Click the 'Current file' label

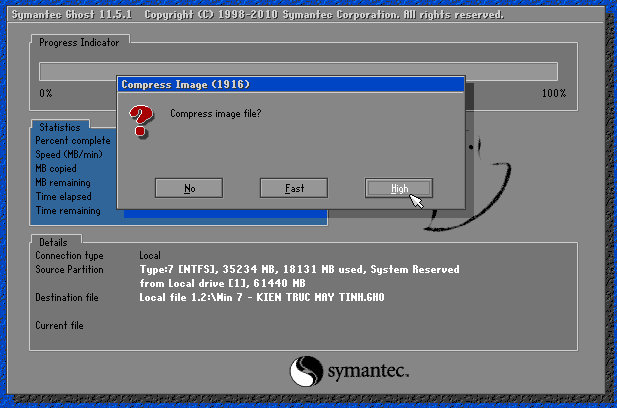coord(59,326)
